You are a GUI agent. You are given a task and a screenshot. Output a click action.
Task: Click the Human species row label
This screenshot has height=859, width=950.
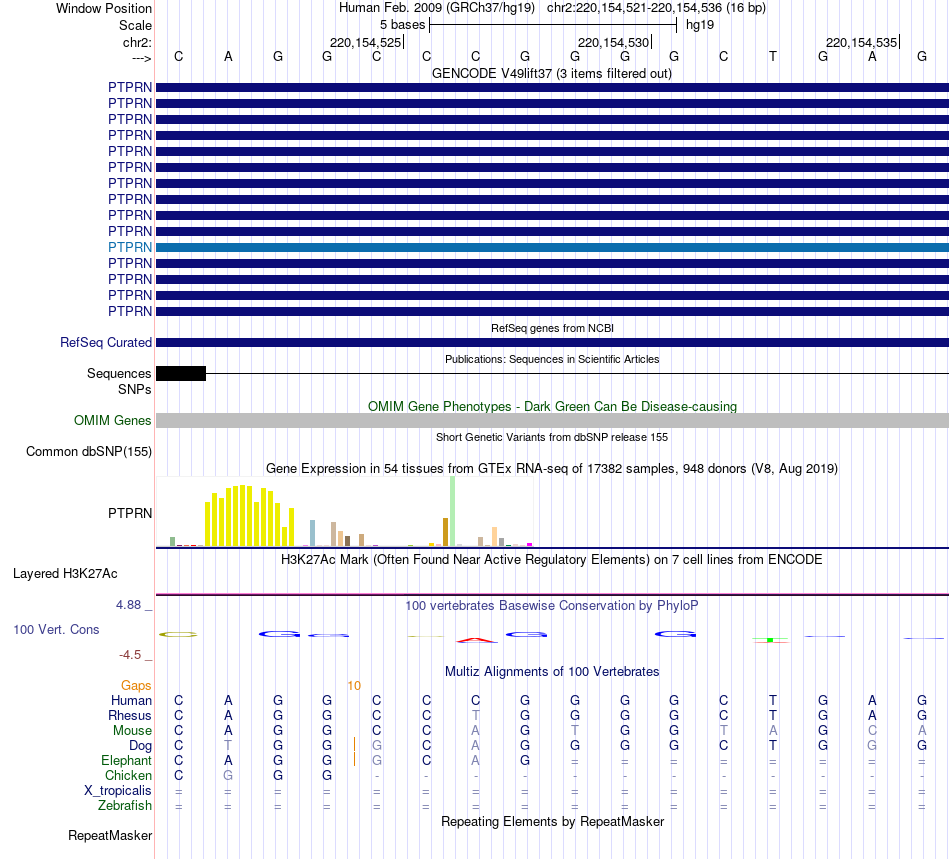tap(131, 700)
